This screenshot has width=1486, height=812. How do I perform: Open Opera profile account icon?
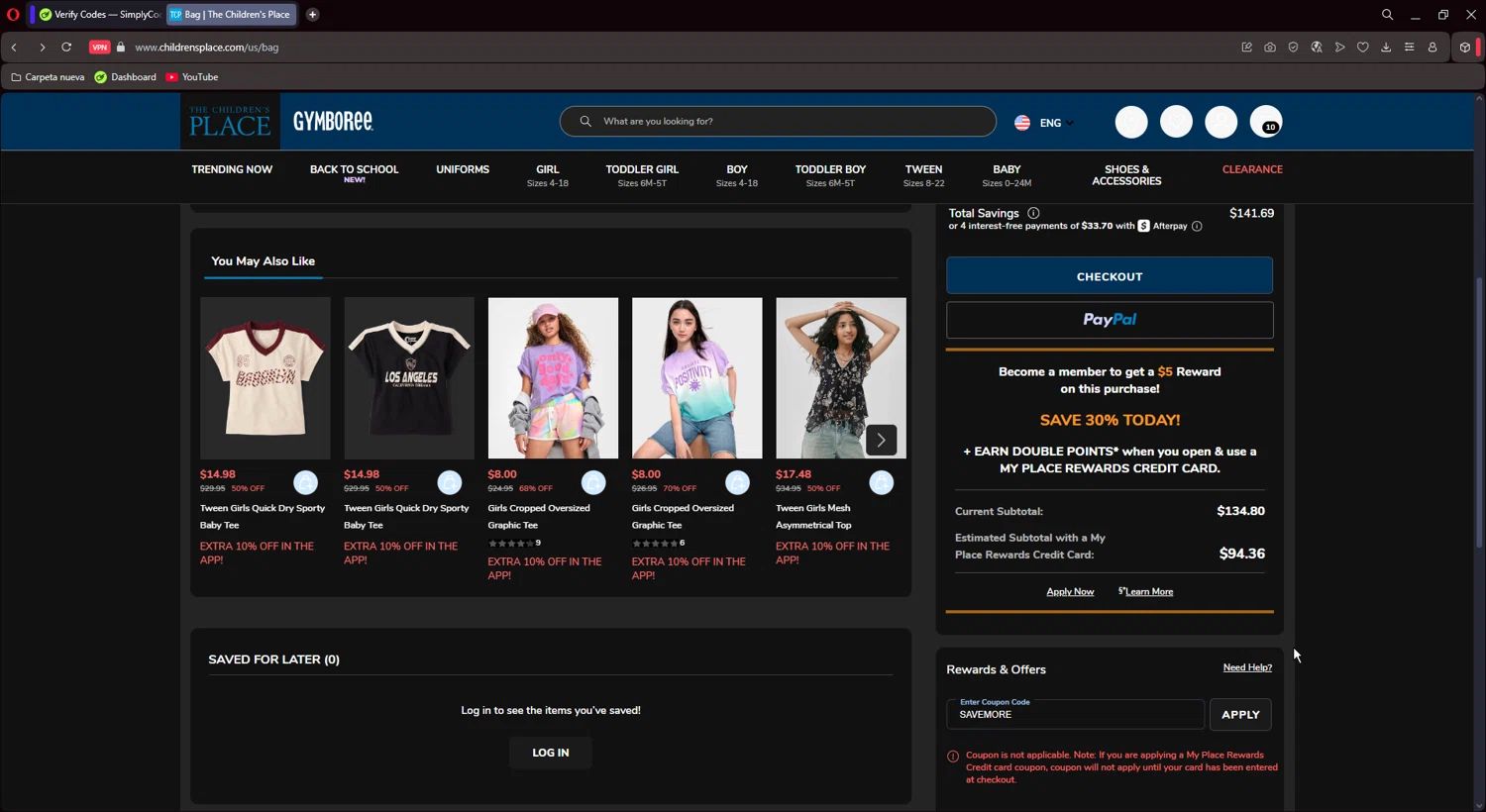tap(1433, 47)
